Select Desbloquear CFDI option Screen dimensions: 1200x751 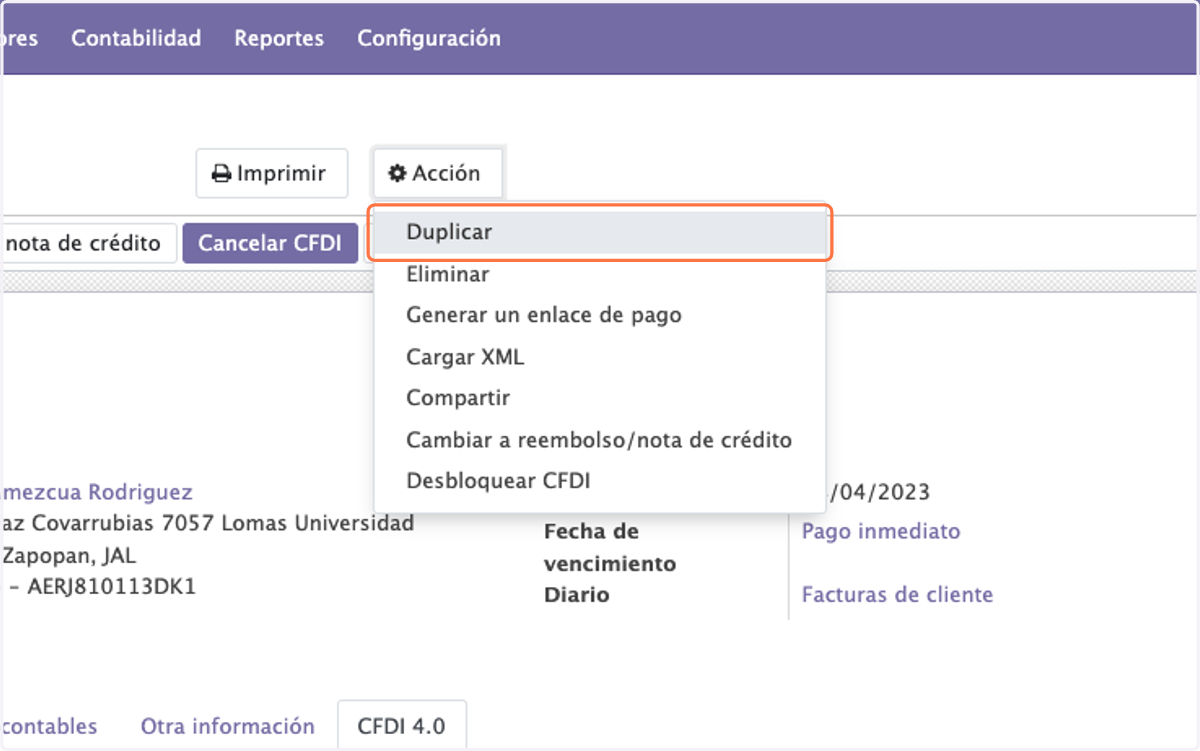pos(599,481)
